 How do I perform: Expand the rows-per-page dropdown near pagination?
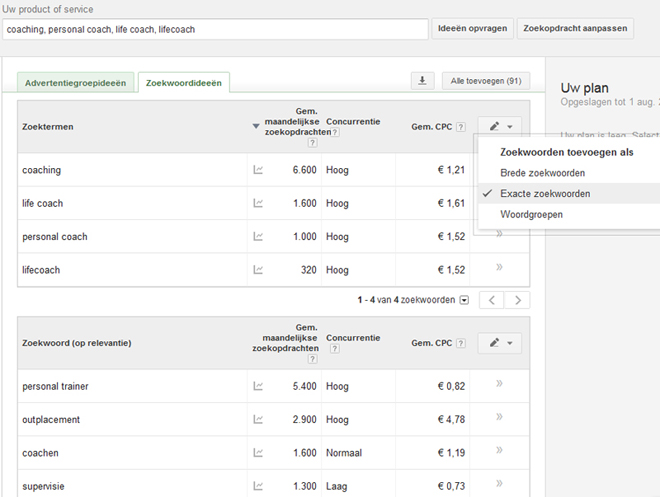464,300
